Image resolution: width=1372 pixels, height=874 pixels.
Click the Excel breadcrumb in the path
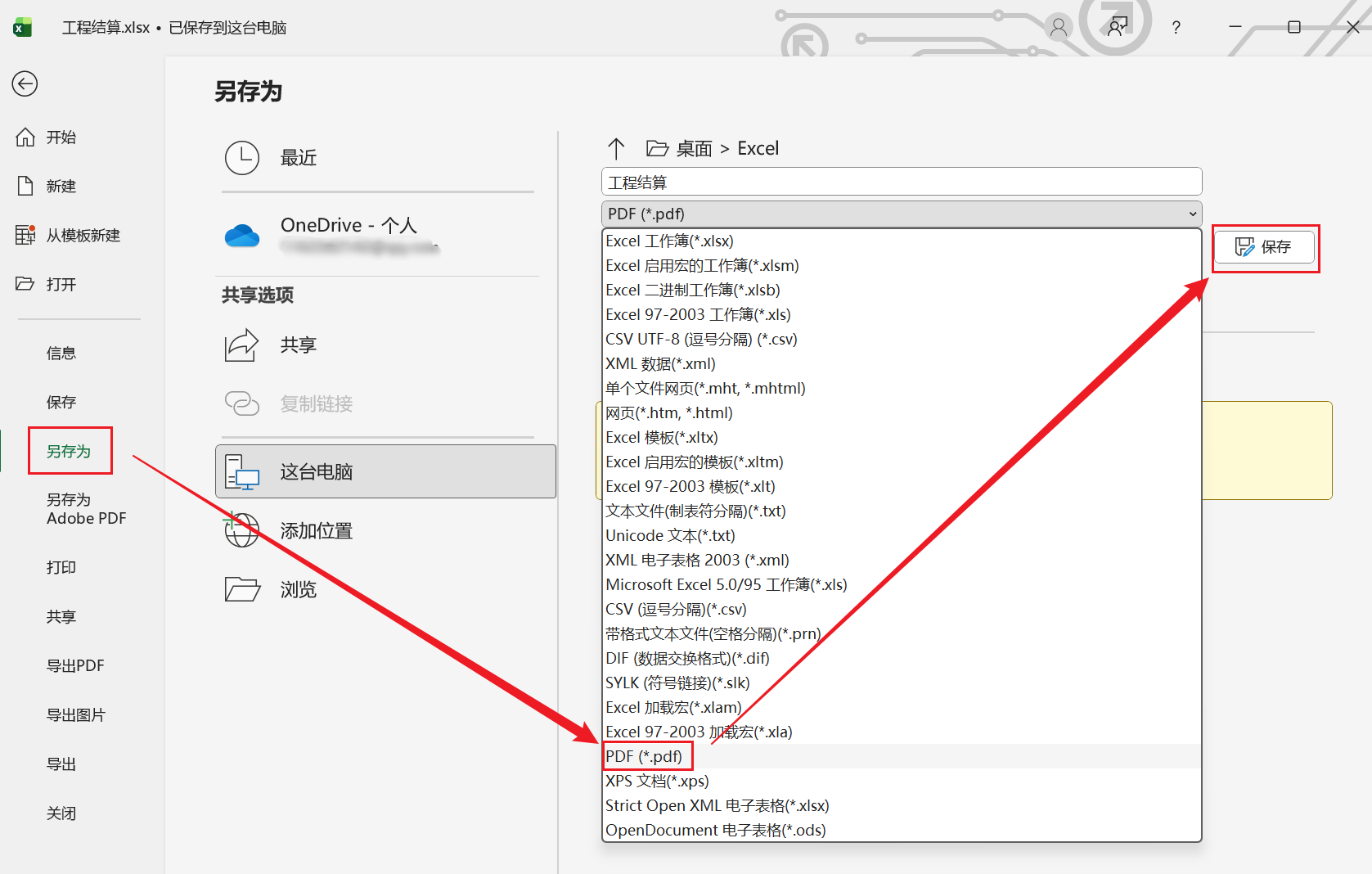pos(758,148)
